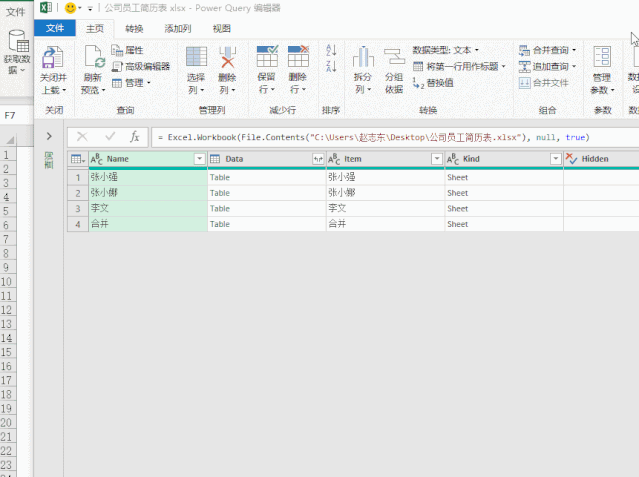Click Table in the 李文 row
639x477 pixels.
coord(220,208)
